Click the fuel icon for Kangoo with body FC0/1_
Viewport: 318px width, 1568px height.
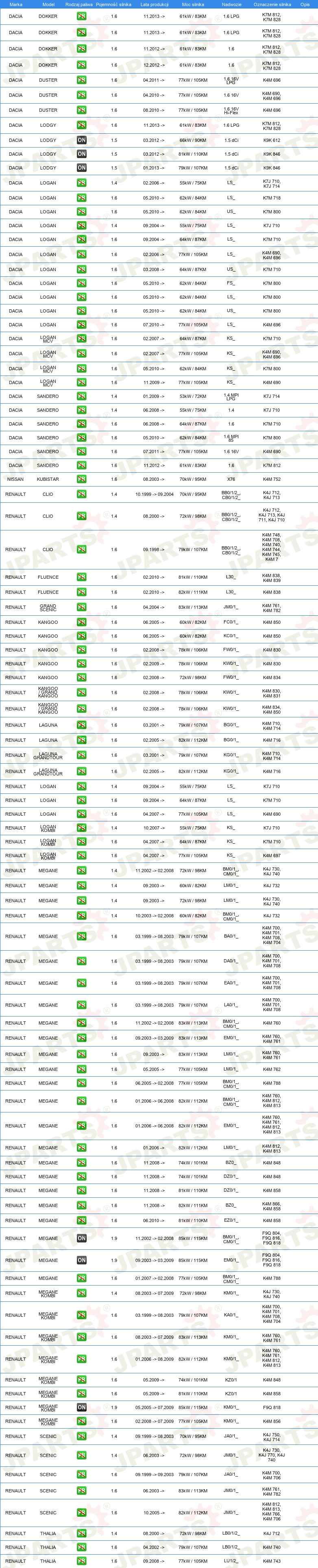(x=82, y=622)
